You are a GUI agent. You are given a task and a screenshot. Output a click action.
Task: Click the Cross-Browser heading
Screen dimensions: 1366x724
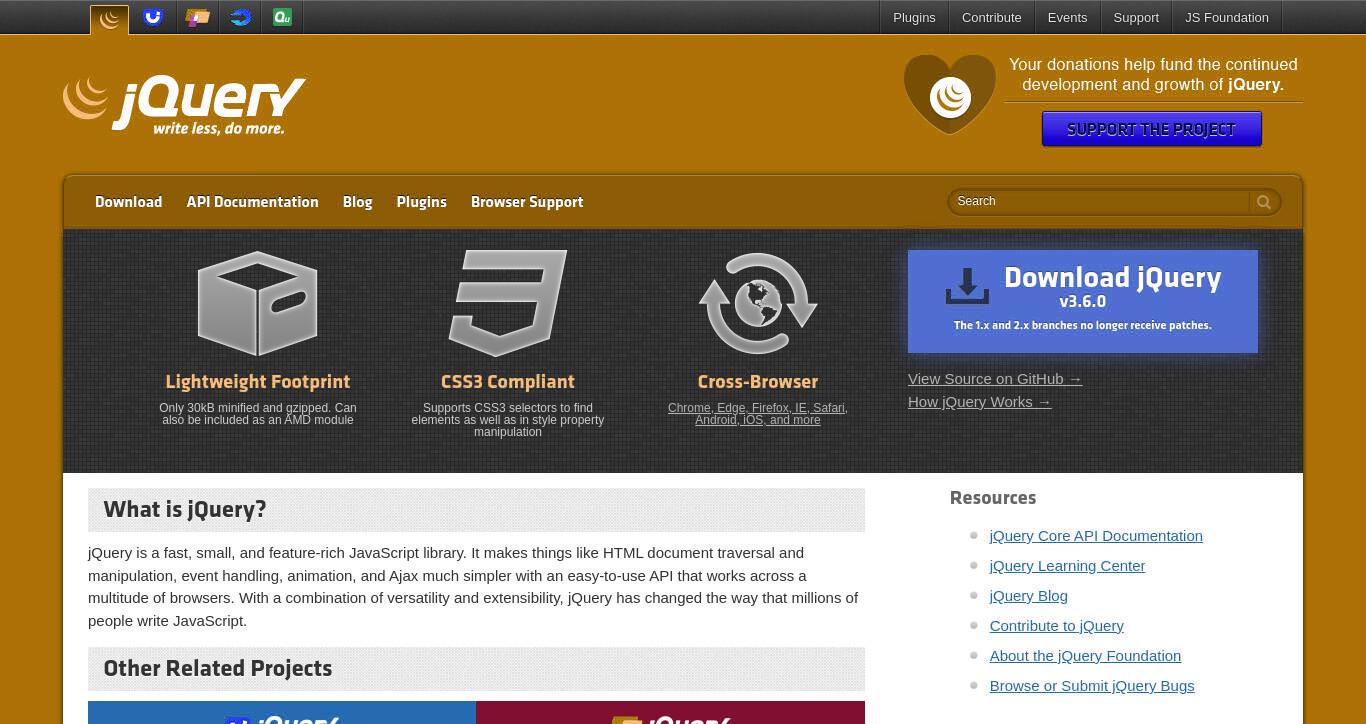click(x=758, y=382)
